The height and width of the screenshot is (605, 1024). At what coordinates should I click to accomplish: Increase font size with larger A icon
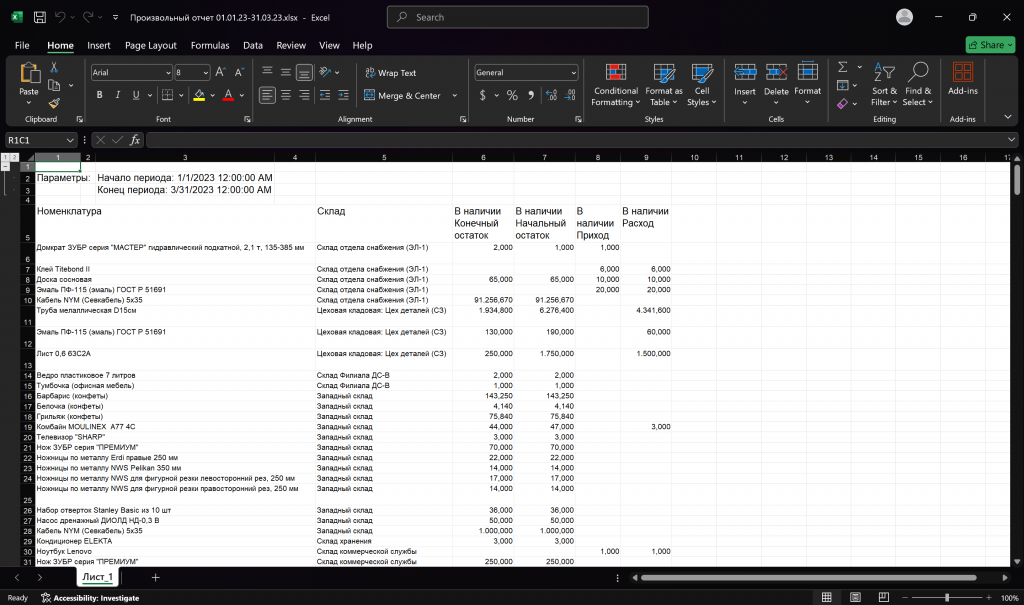pyautogui.click(x=221, y=73)
